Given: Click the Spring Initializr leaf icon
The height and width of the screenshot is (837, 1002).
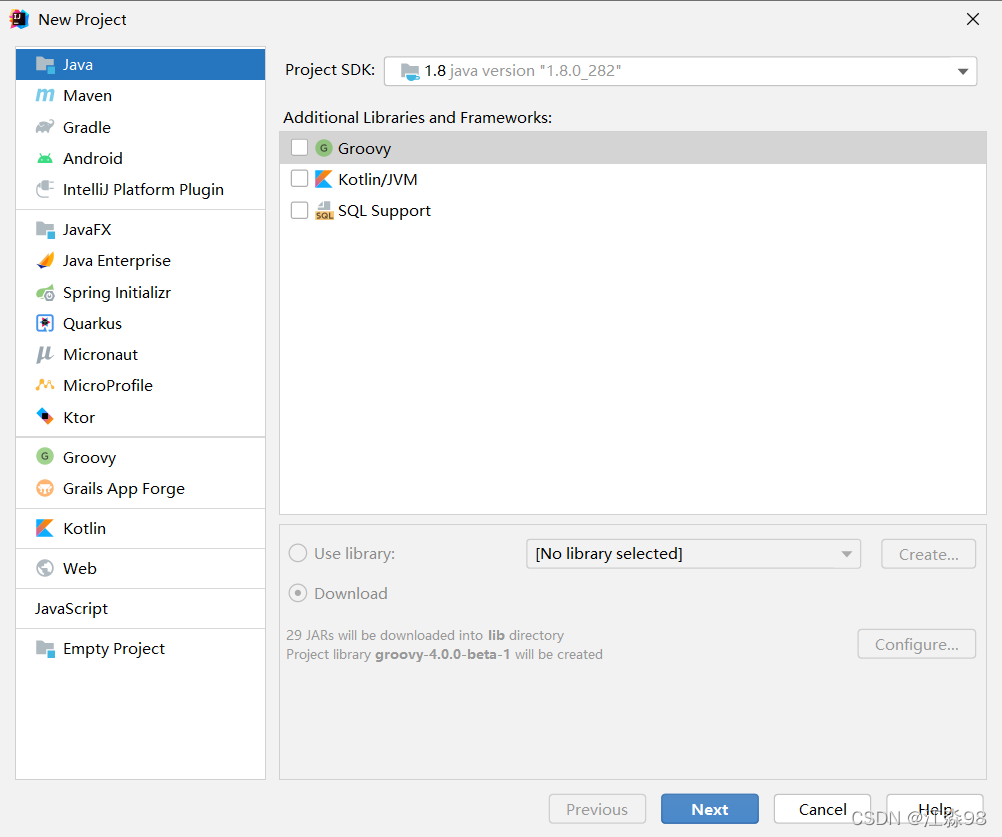Looking at the screenshot, I should (45, 293).
